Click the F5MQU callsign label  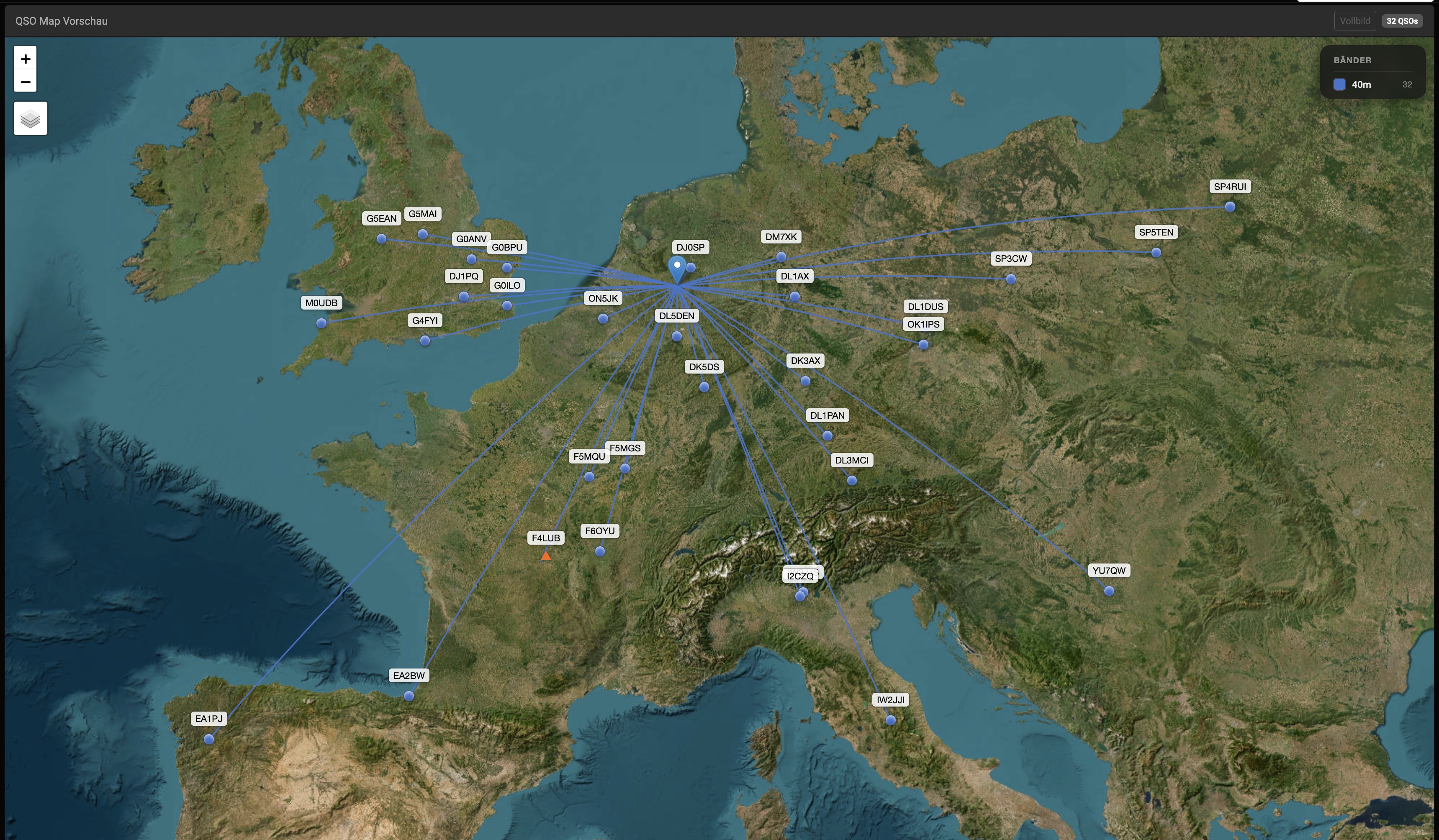(x=589, y=456)
